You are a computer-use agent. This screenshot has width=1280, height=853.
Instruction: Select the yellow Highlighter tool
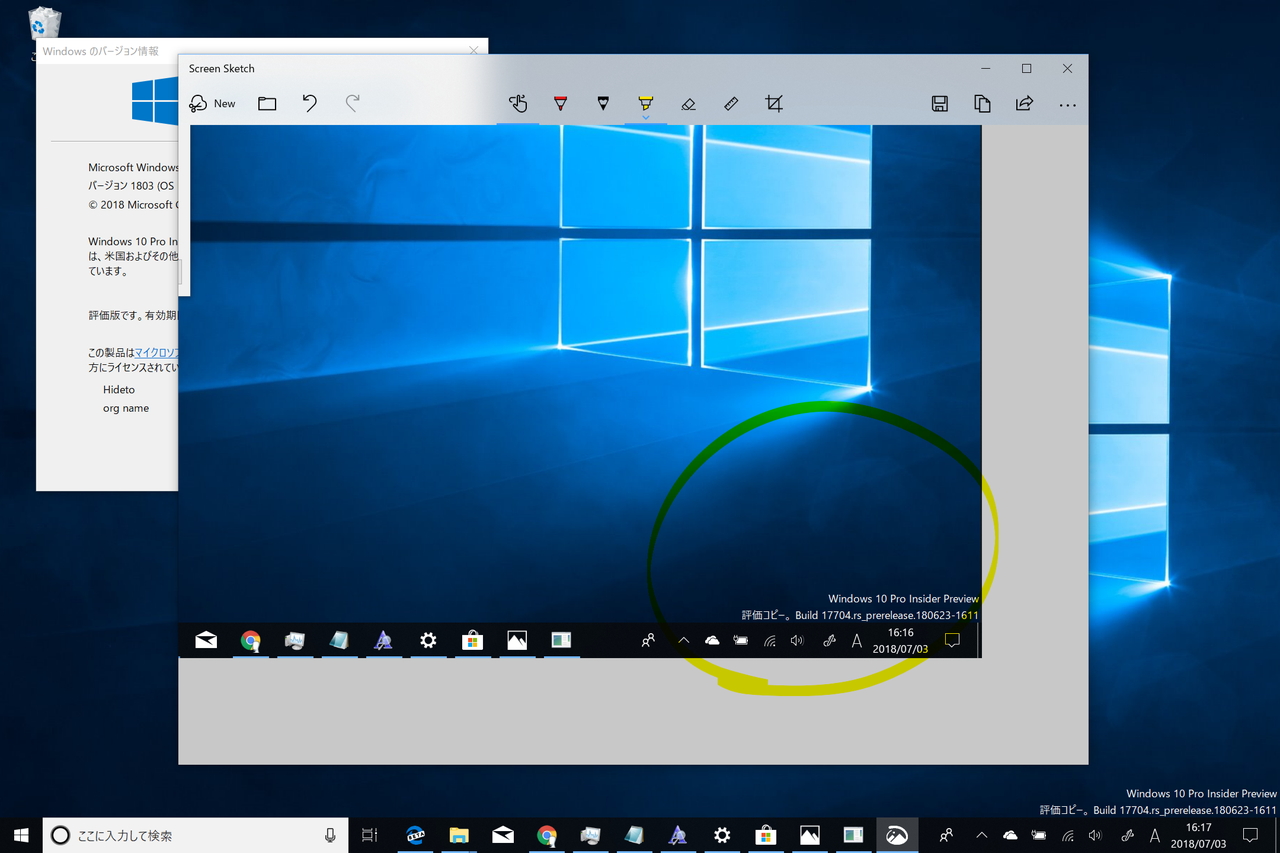(x=646, y=101)
